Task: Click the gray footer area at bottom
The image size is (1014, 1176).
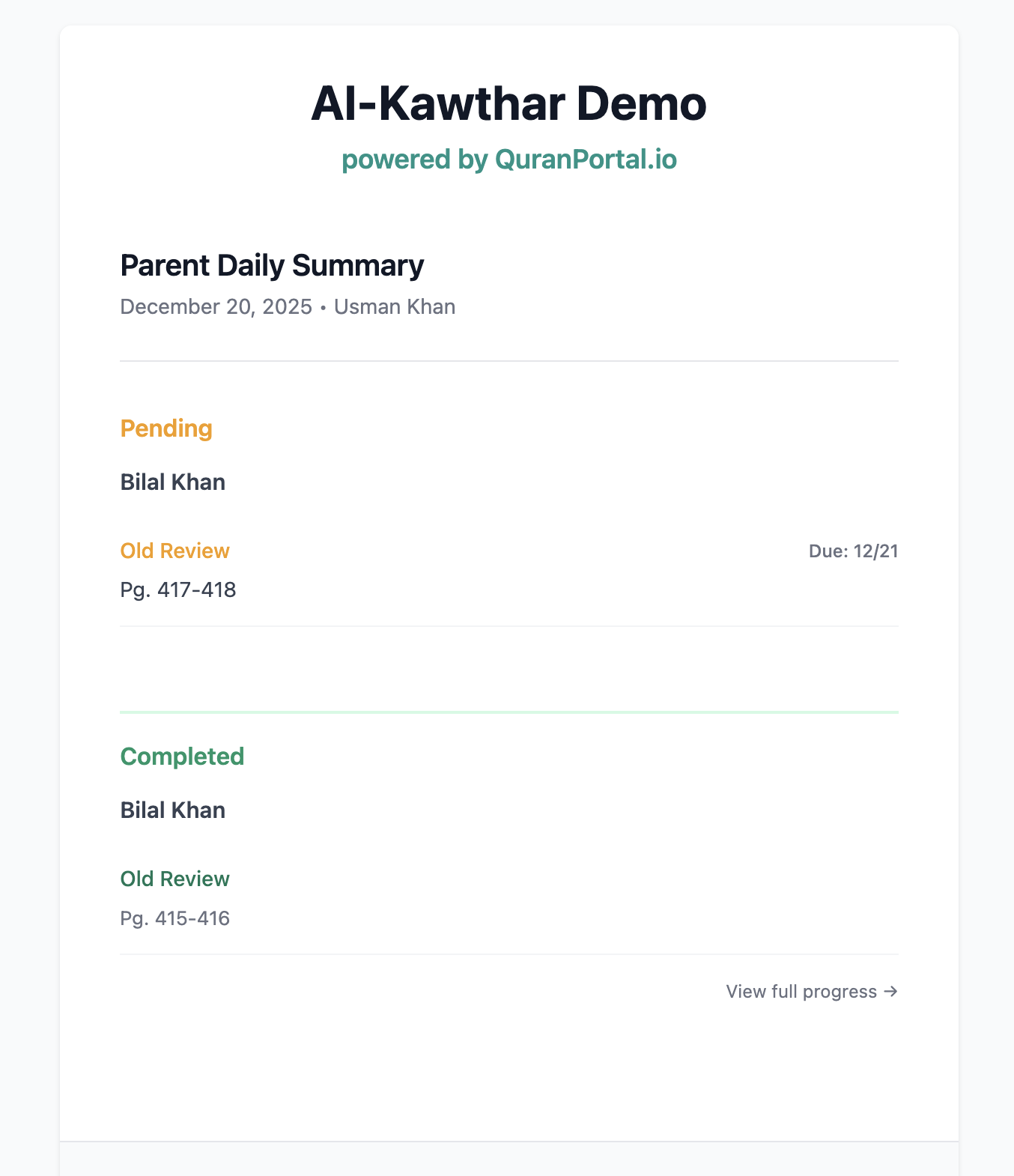Action: 509,1159
